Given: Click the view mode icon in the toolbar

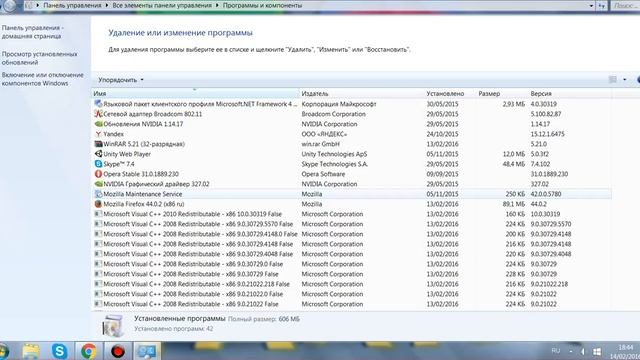Looking at the screenshot, I should point(613,80).
